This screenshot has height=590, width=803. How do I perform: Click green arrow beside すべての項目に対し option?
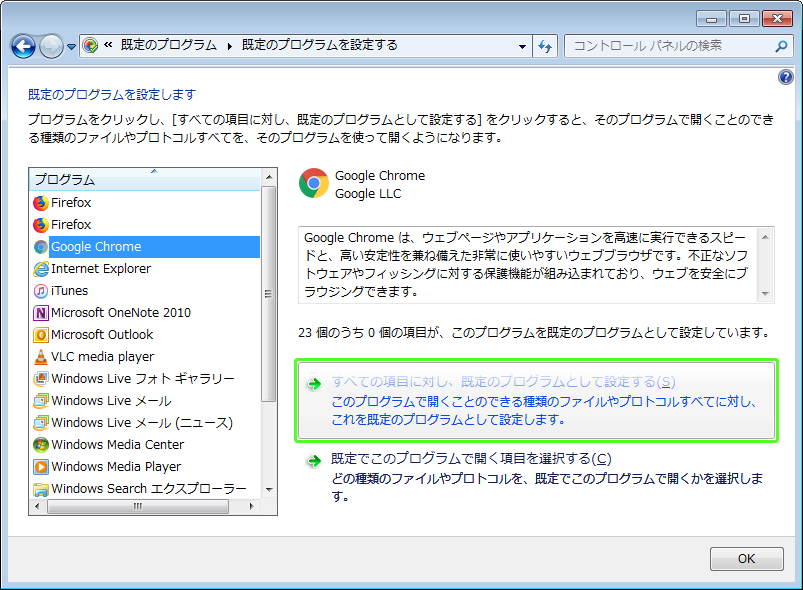pyautogui.click(x=314, y=384)
